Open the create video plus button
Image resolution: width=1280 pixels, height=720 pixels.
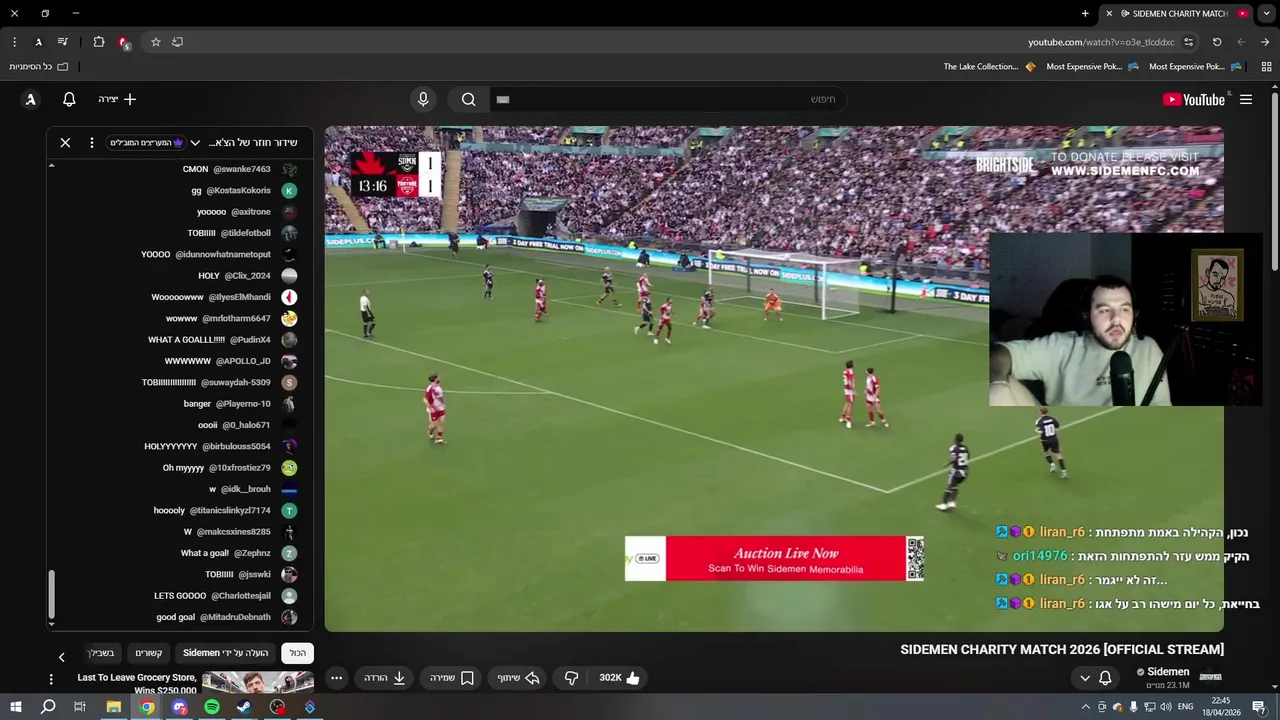coord(117,99)
